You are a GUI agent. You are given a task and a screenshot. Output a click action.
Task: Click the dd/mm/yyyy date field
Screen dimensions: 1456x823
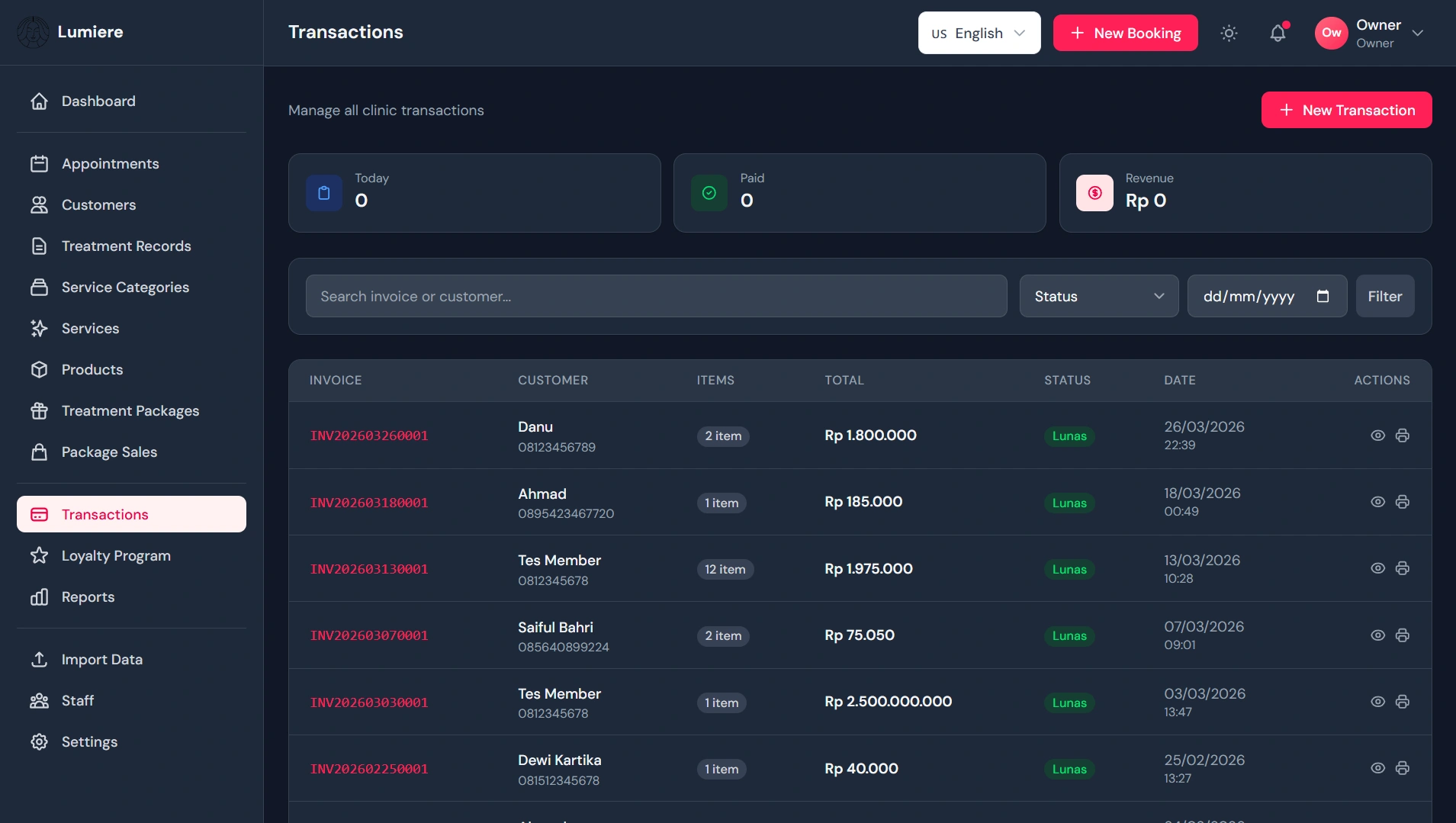coord(1267,296)
